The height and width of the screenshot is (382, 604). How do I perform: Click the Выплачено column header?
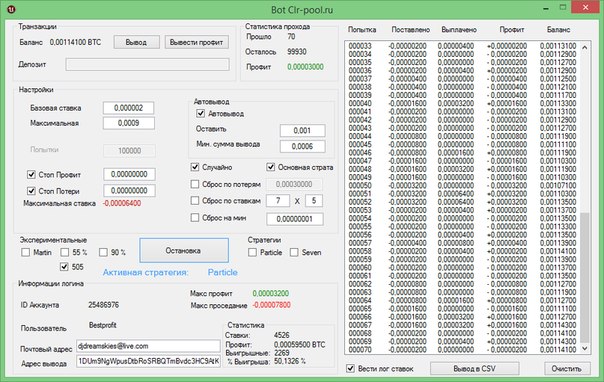point(459,30)
